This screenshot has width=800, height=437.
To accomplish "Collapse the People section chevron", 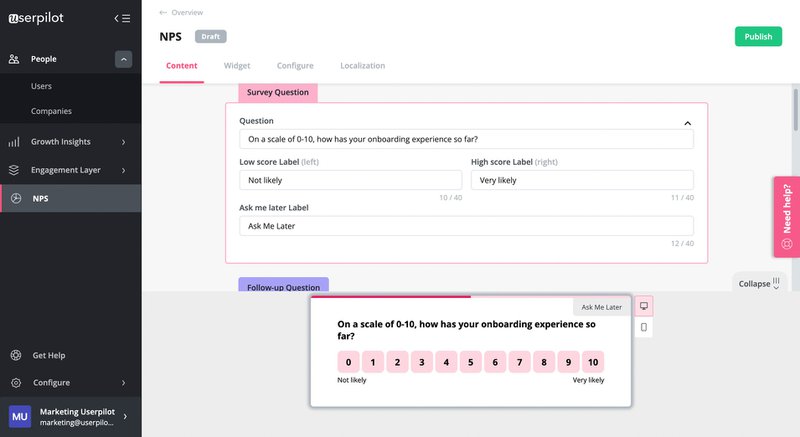I will pyautogui.click(x=123, y=59).
